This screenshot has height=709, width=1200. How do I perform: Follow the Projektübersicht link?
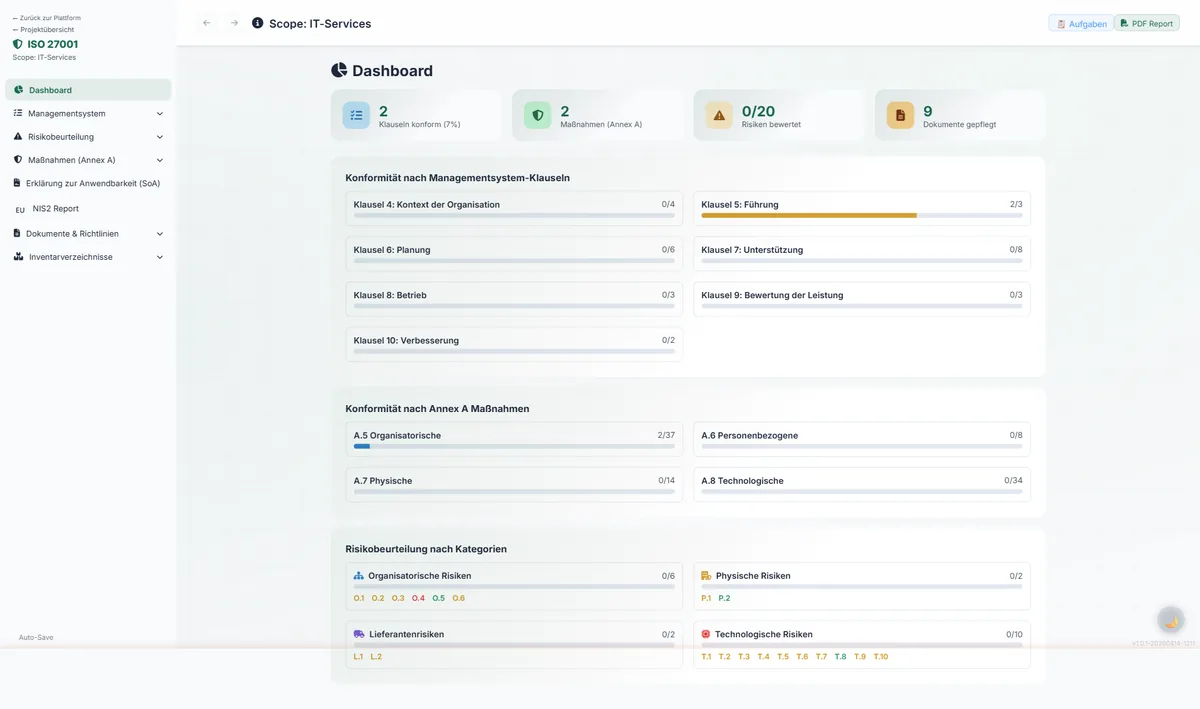tap(43, 30)
